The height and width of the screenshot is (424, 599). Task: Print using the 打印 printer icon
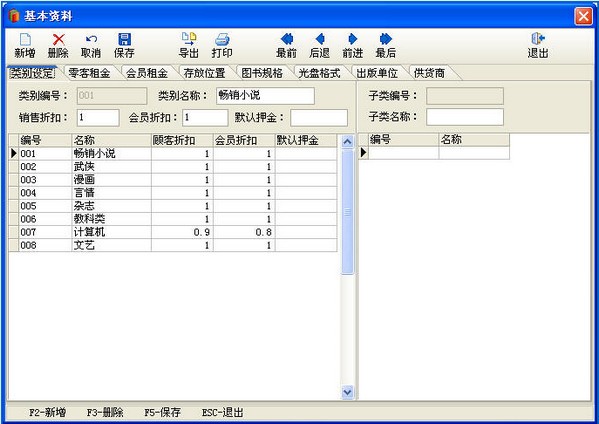pyautogui.click(x=222, y=39)
